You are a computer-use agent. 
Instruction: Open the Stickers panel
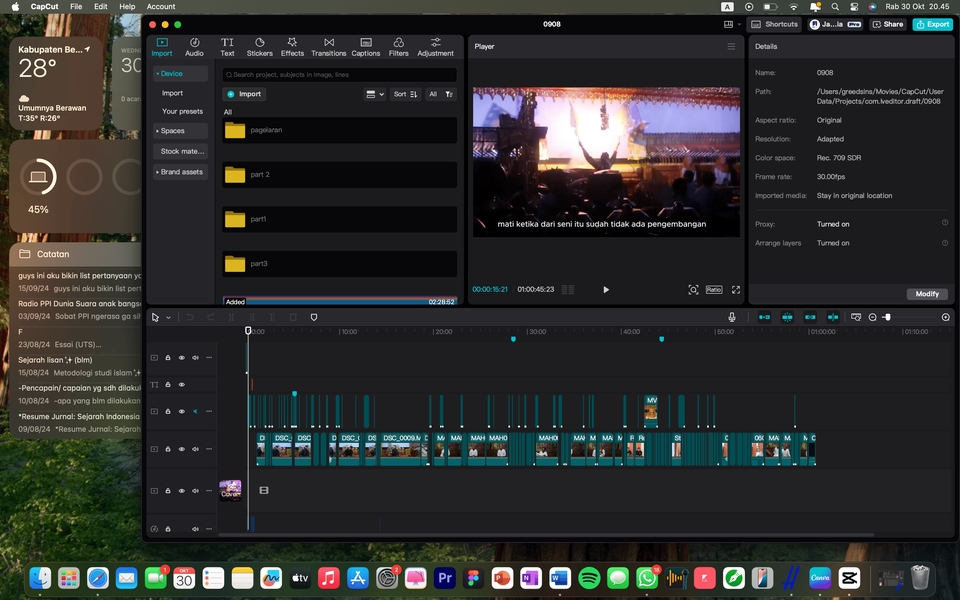(259, 46)
